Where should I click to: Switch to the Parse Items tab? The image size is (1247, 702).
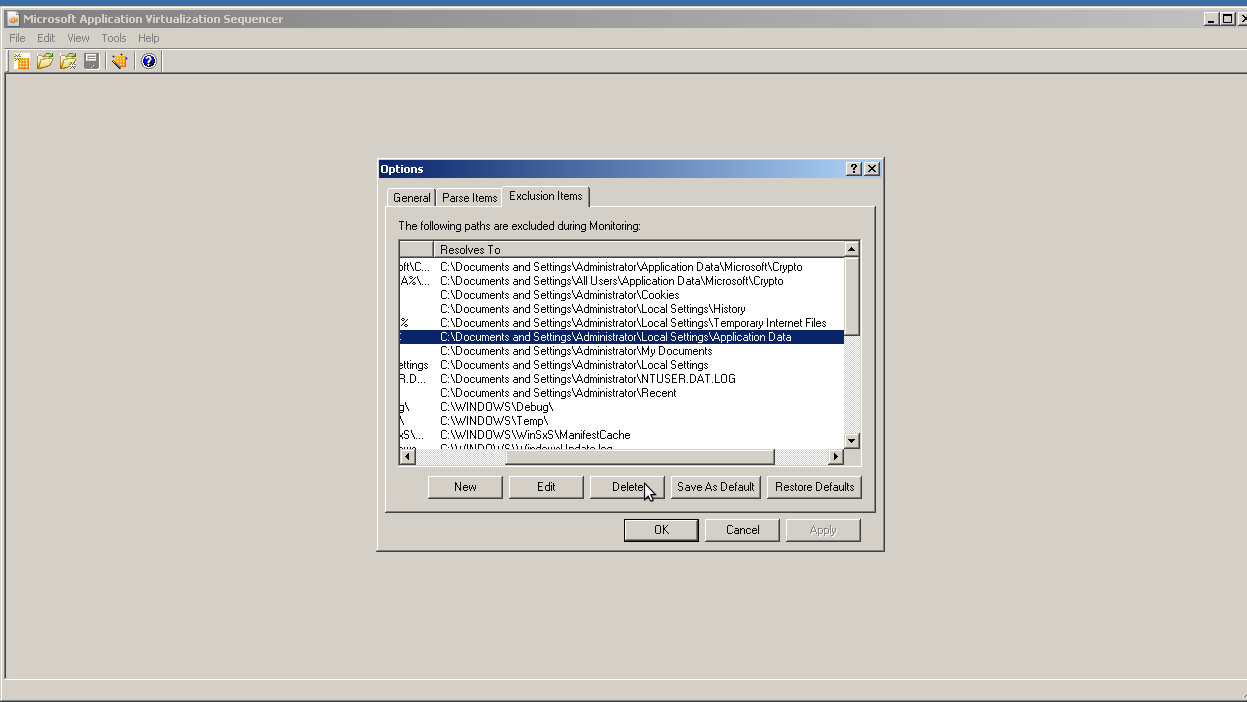click(469, 198)
